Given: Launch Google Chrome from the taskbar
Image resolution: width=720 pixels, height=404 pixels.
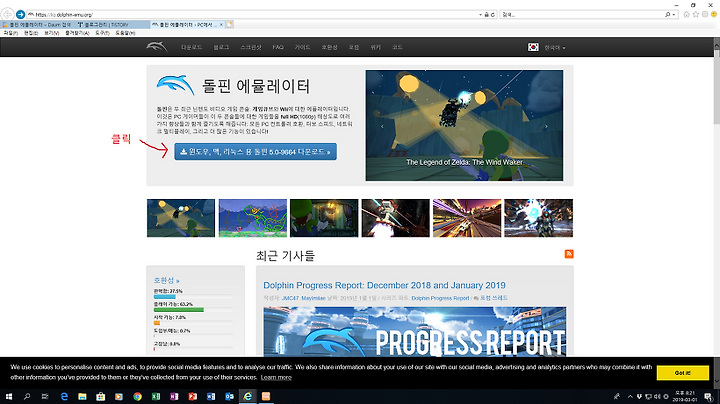Looking at the screenshot, I should pos(137,396).
